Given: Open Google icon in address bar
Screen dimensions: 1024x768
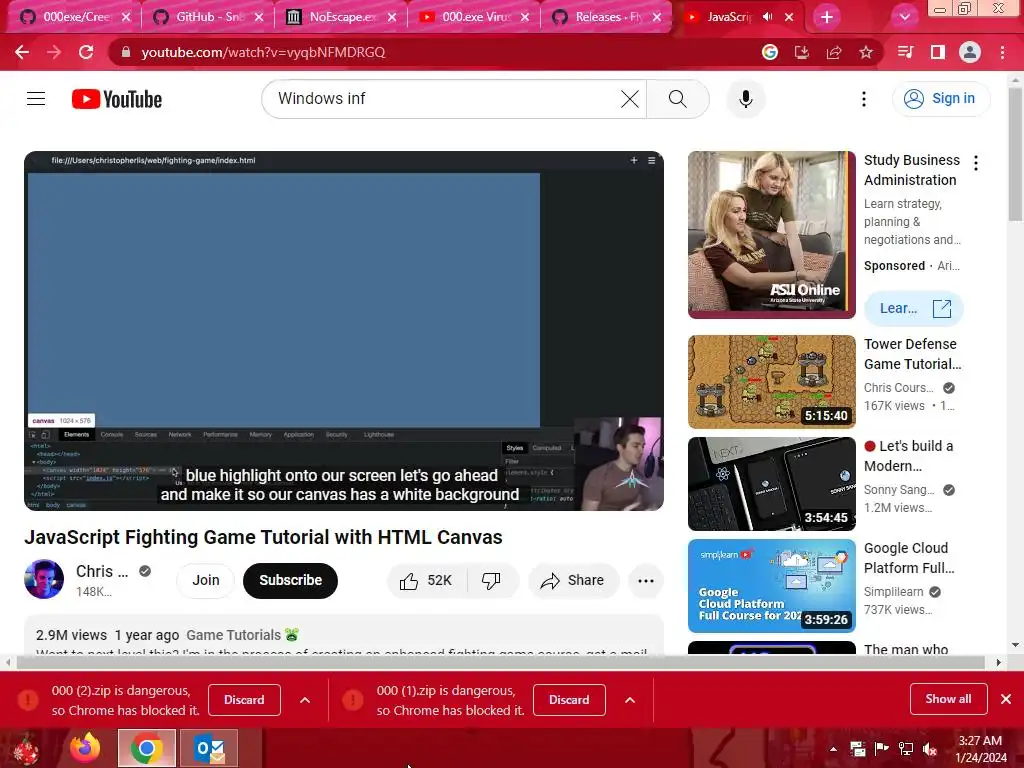Looking at the screenshot, I should pyautogui.click(x=770, y=52).
